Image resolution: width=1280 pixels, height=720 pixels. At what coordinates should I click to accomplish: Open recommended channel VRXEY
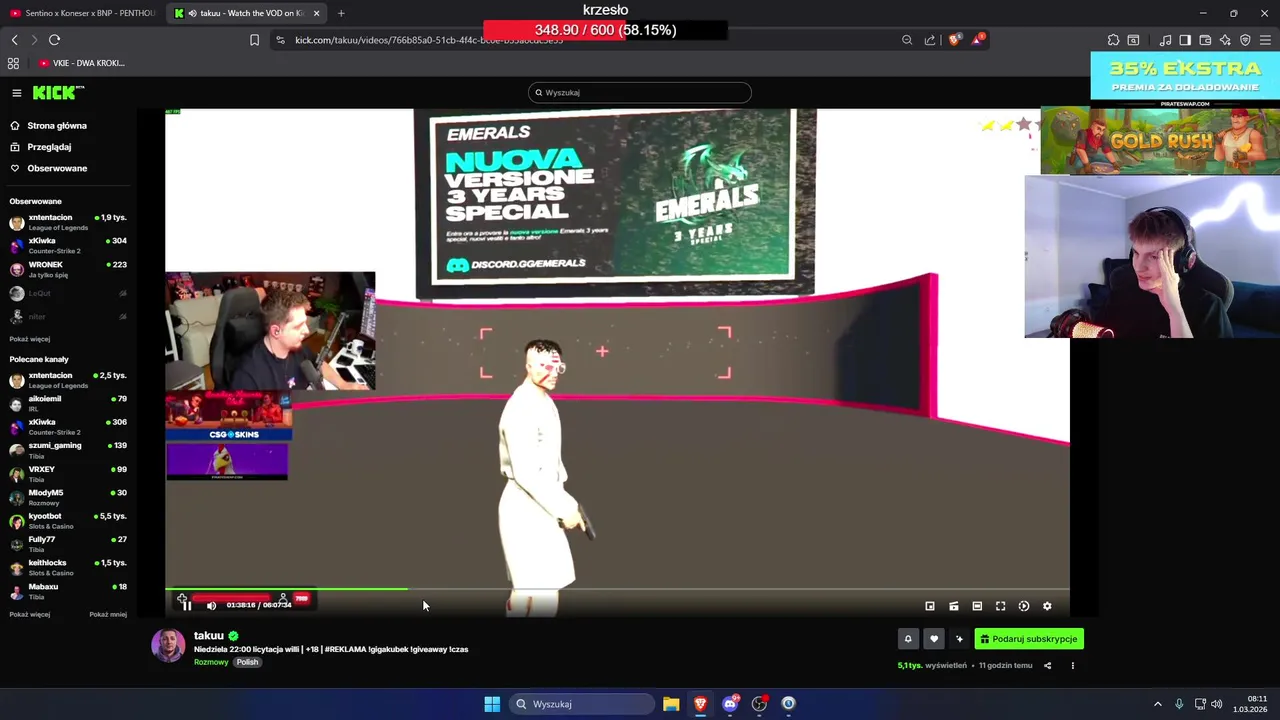68,474
